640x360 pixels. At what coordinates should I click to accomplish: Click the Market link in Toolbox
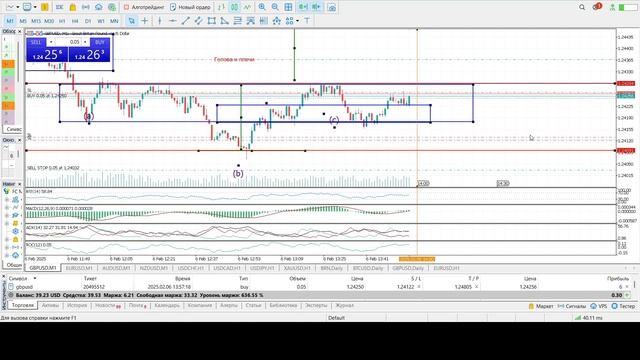[x=541, y=306]
